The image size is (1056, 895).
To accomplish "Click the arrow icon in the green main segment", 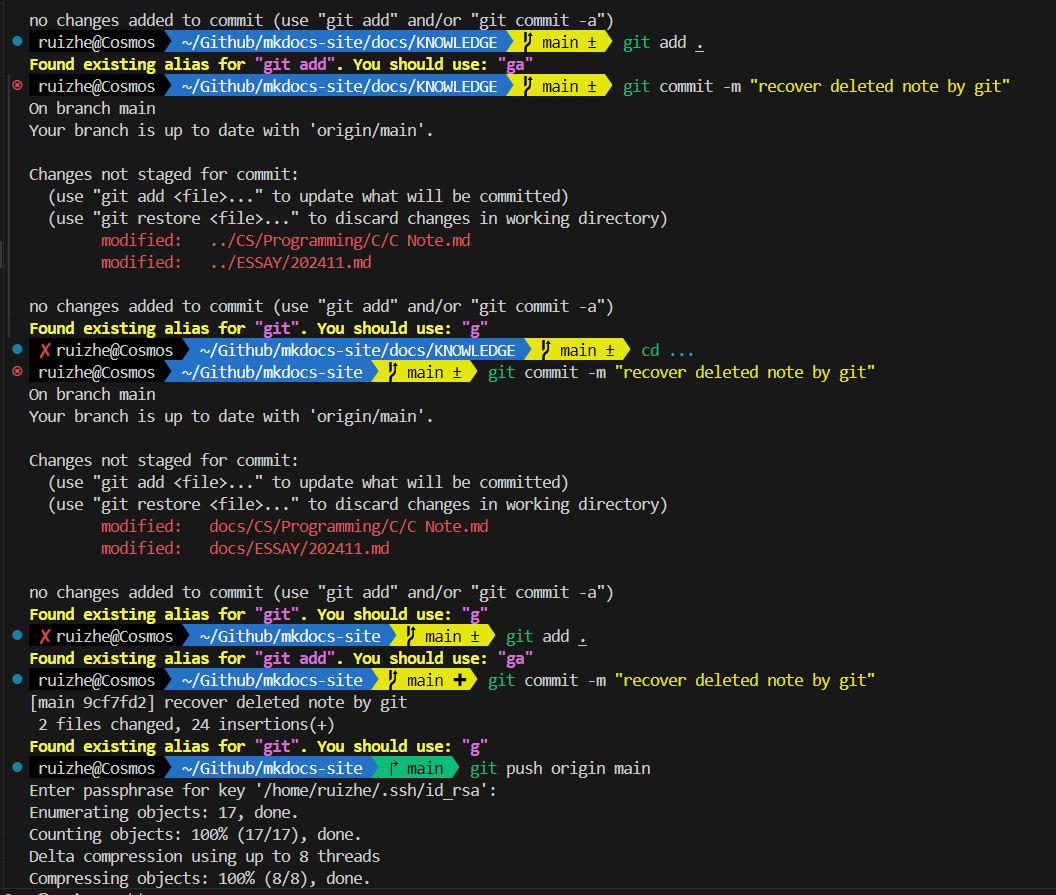I will point(393,768).
